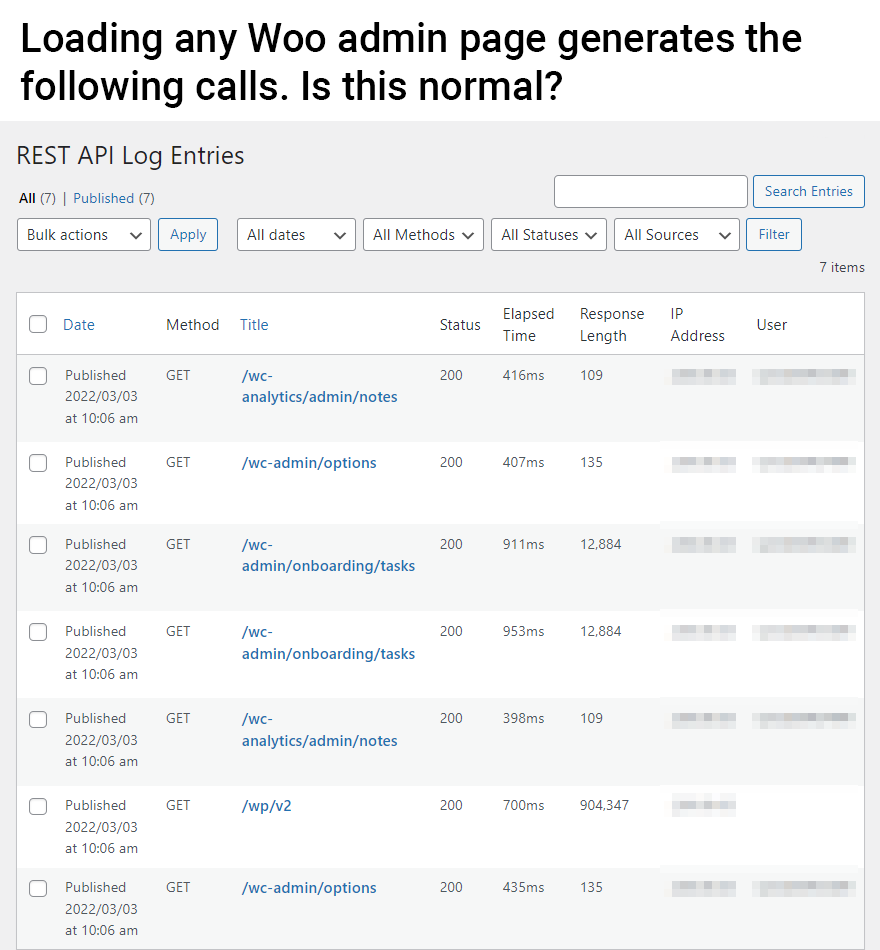Open the All Methods dropdown
This screenshot has width=880, height=950.
pos(423,234)
